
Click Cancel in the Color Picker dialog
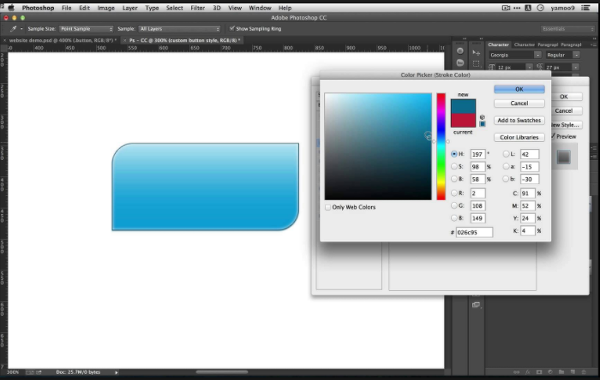tap(519, 103)
